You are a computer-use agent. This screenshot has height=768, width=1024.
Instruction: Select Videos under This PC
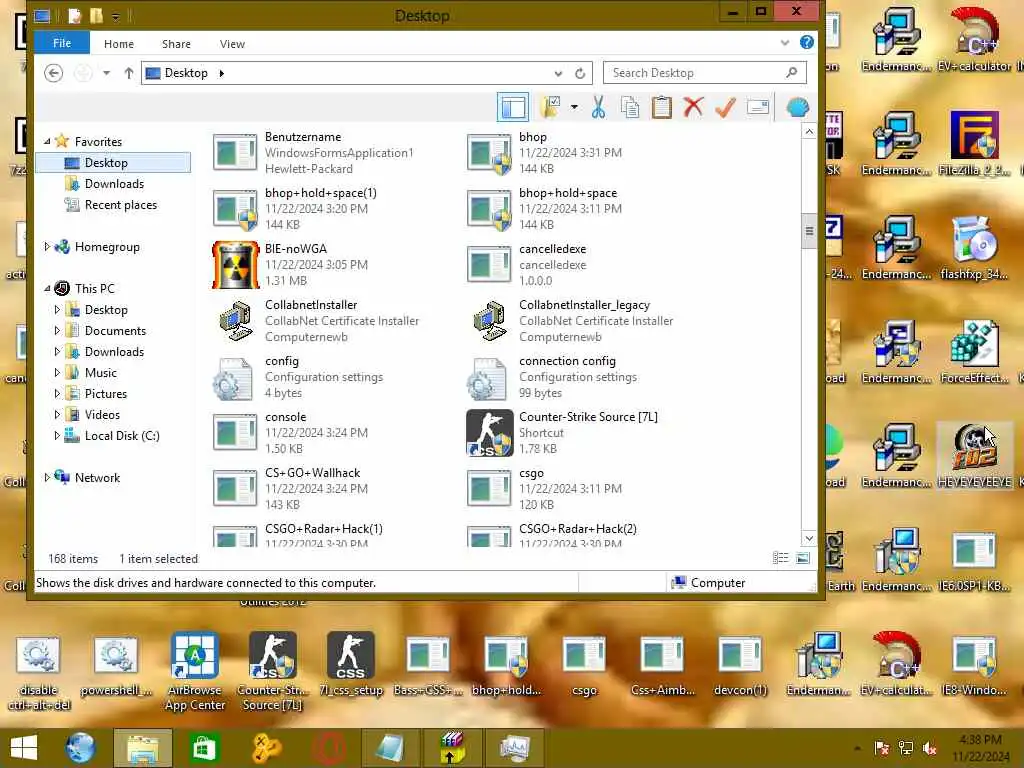pos(103,414)
